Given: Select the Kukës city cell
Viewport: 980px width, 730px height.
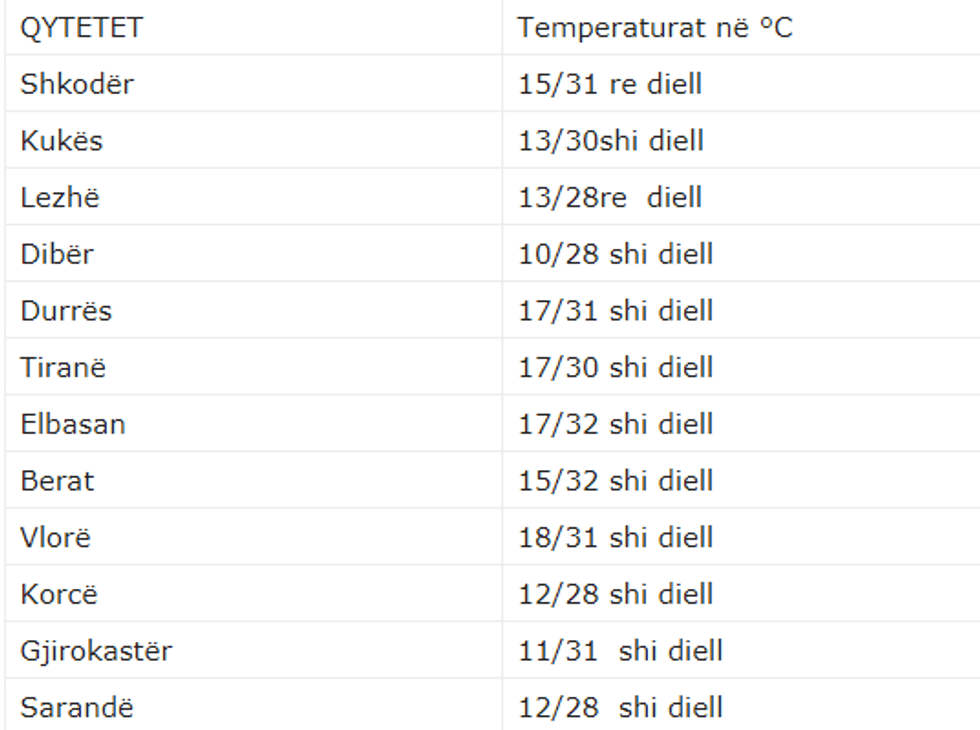Looking at the screenshot, I should tap(62, 140).
